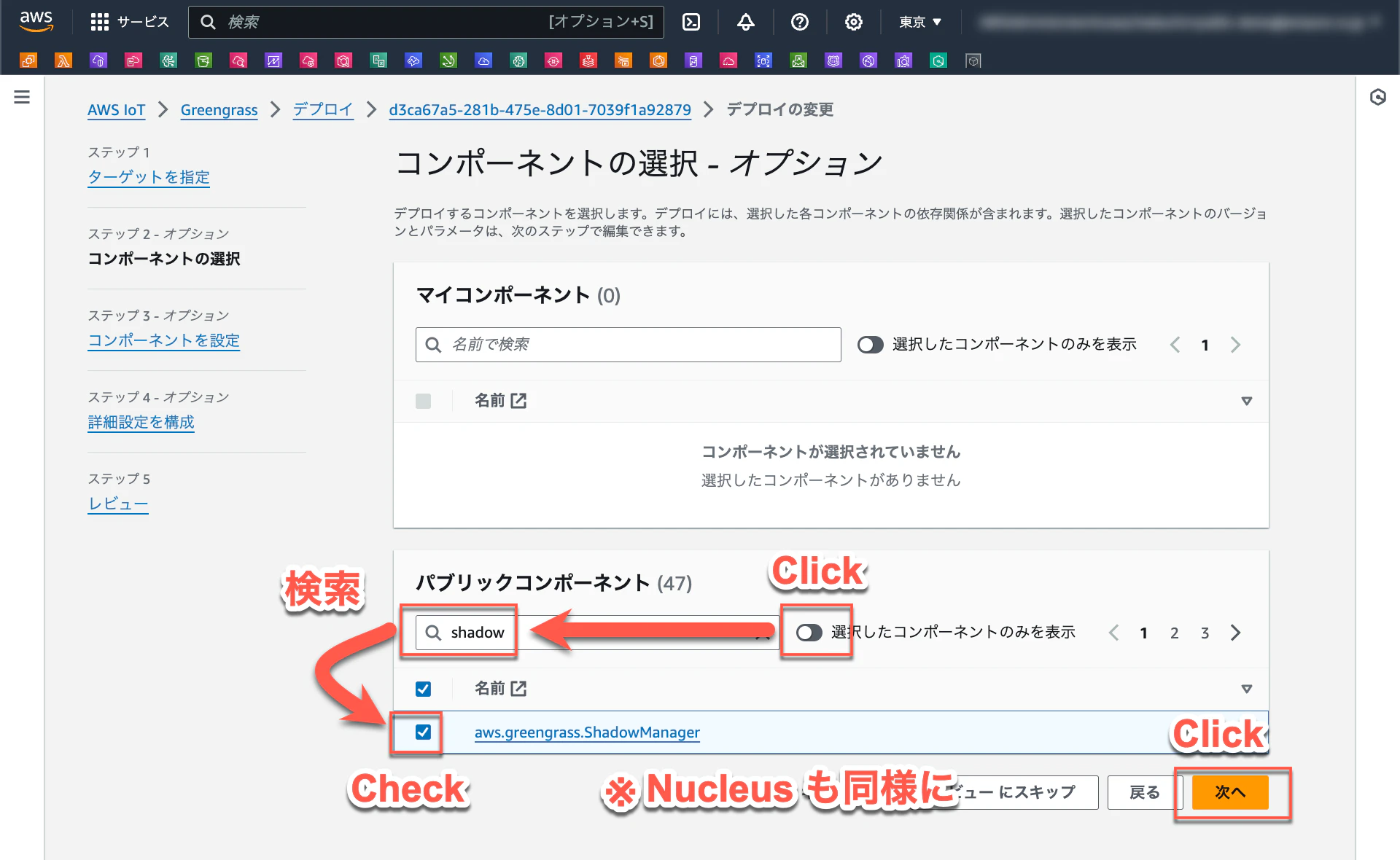Viewport: 1400px width, 860px height.
Task: Click the 戻る button
Action: (x=1144, y=792)
